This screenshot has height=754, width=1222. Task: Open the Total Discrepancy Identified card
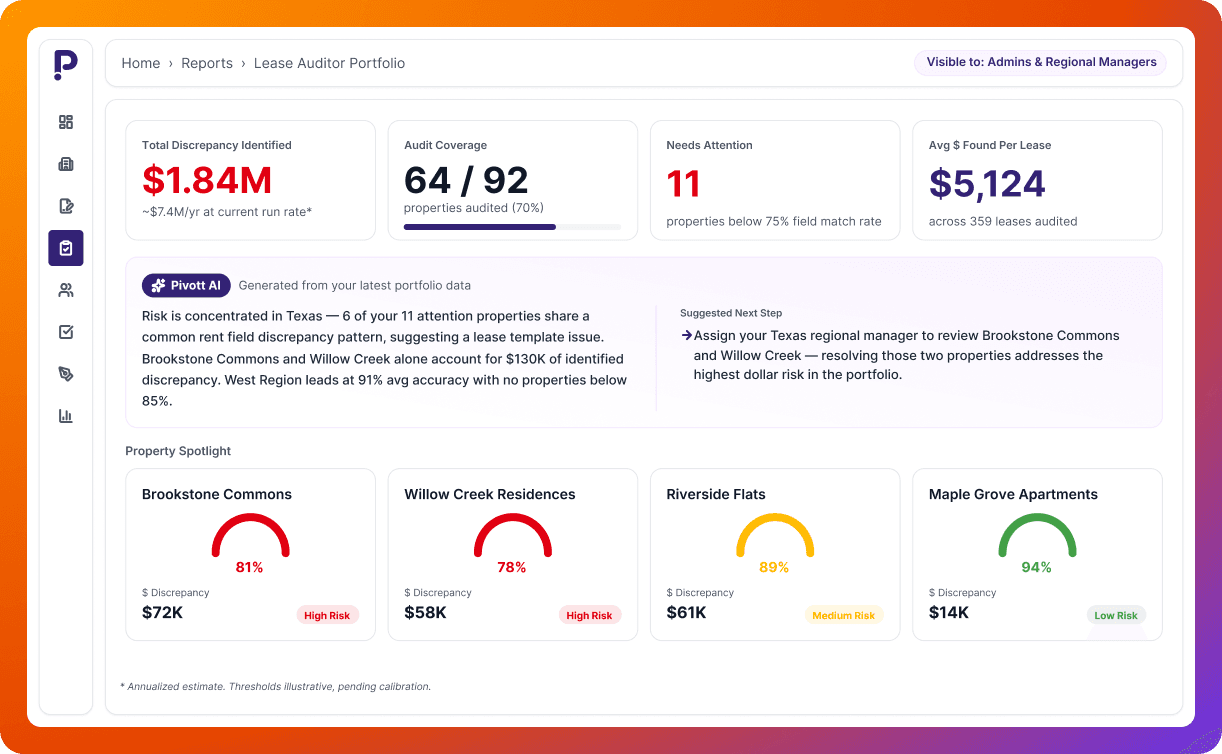click(x=250, y=181)
